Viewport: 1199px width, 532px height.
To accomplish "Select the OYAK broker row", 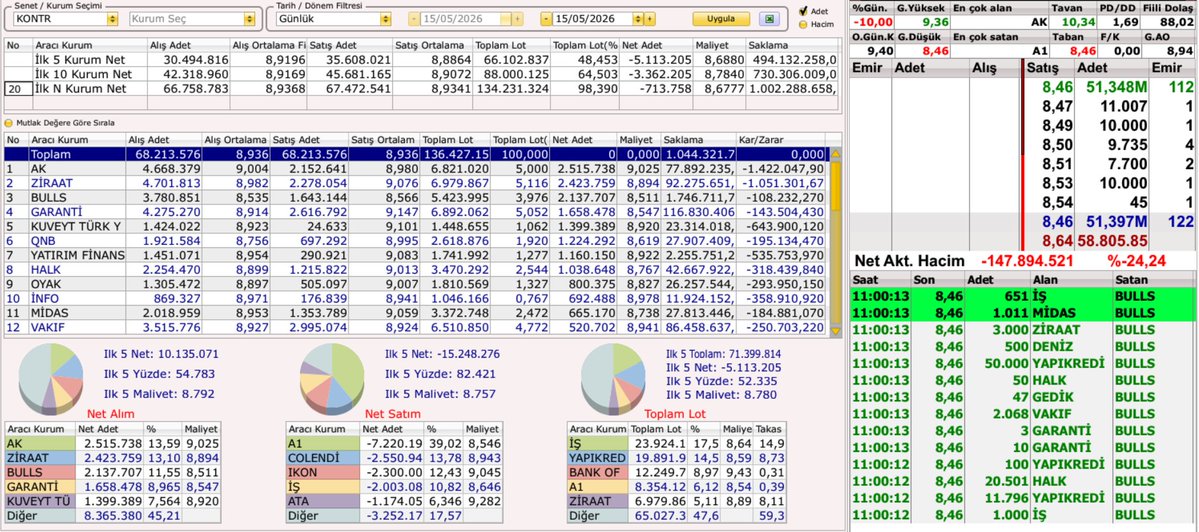I will 415,284.
